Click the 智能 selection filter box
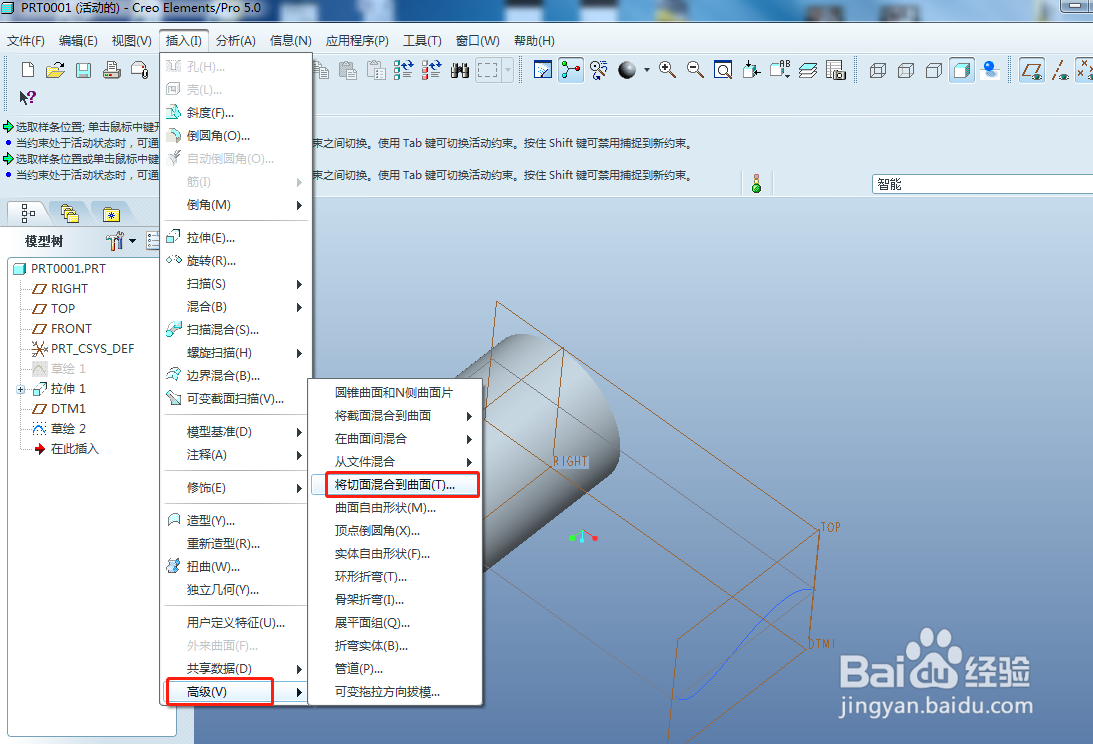This screenshot has width=1093, height=744. (x=981, y=184)
